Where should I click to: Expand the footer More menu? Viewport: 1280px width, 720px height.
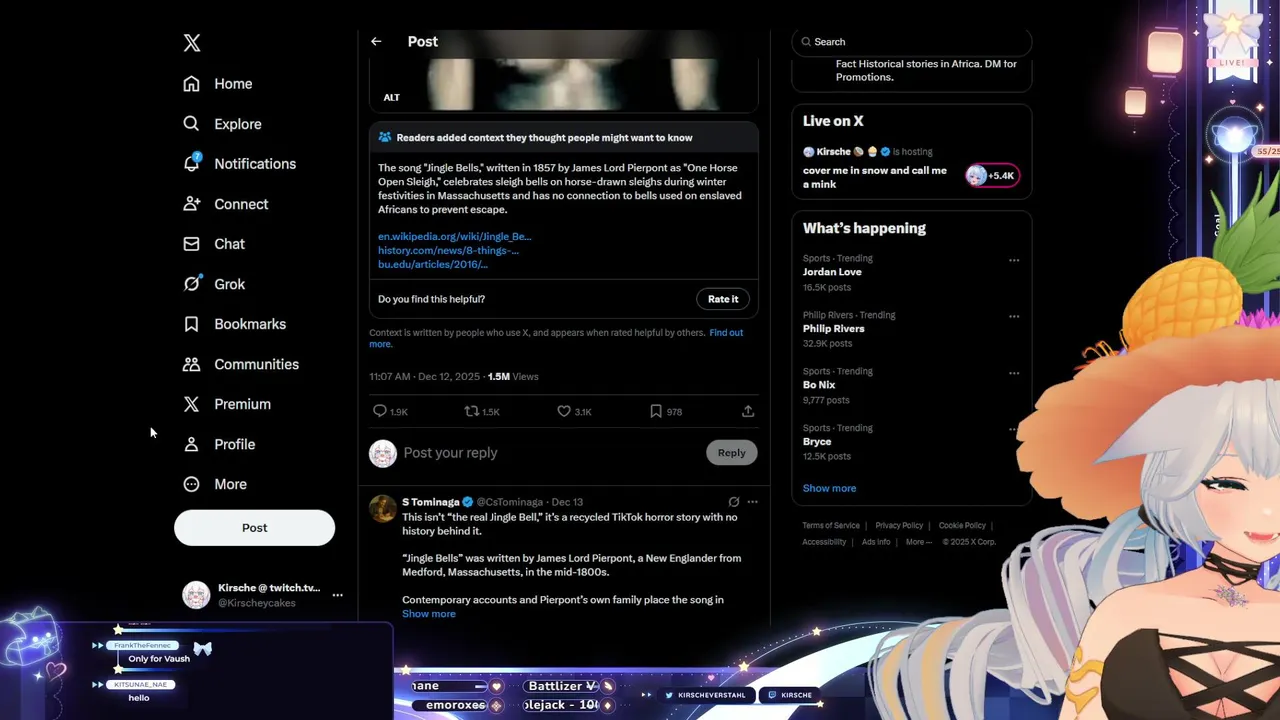919,542
